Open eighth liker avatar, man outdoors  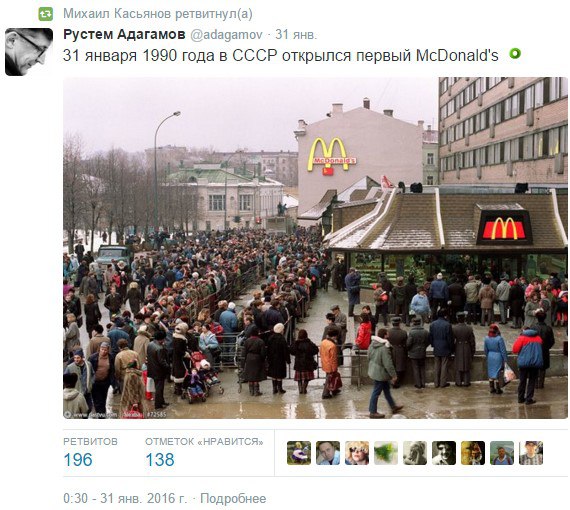502,453
